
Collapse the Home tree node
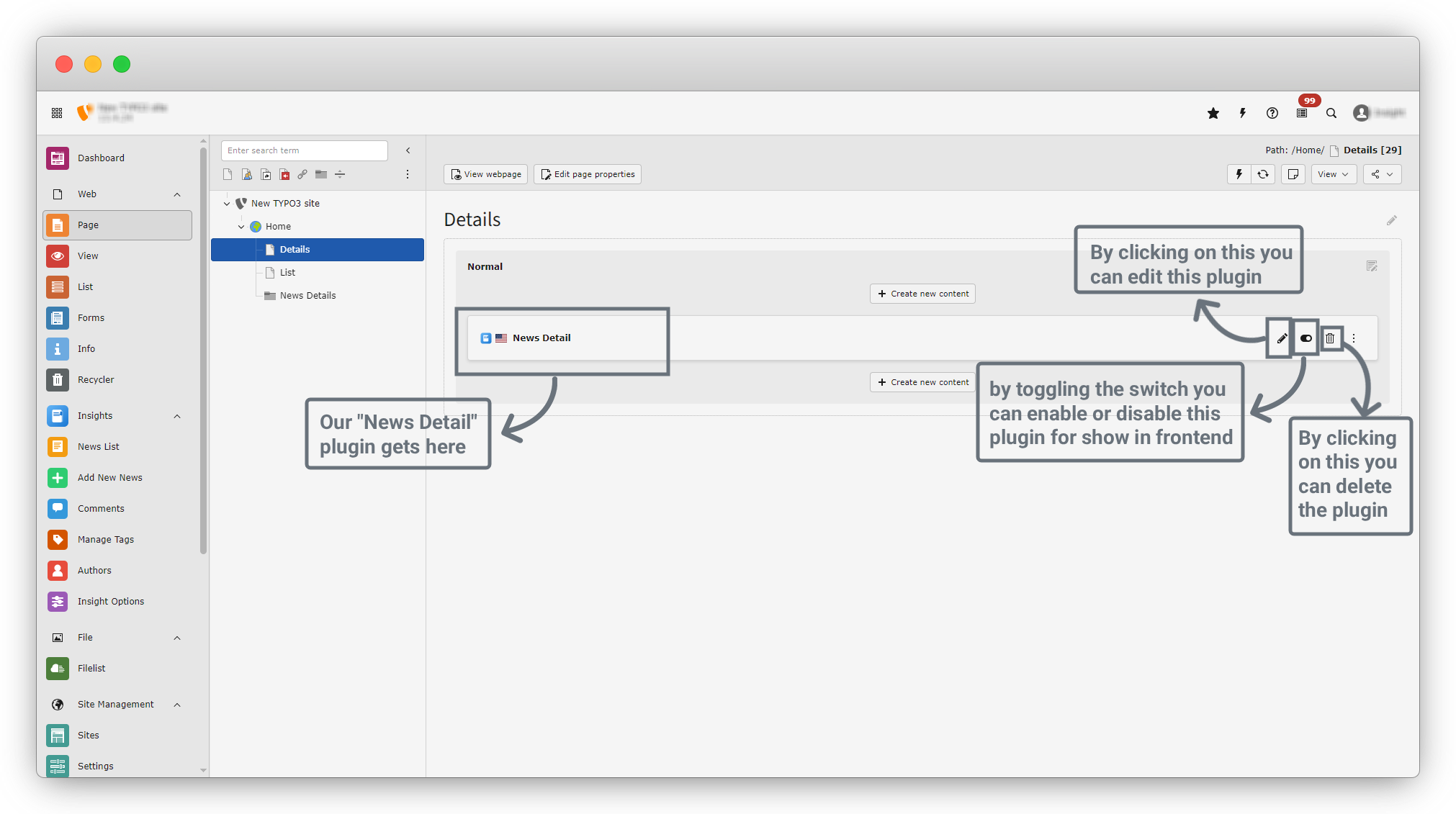click(241, 227)
